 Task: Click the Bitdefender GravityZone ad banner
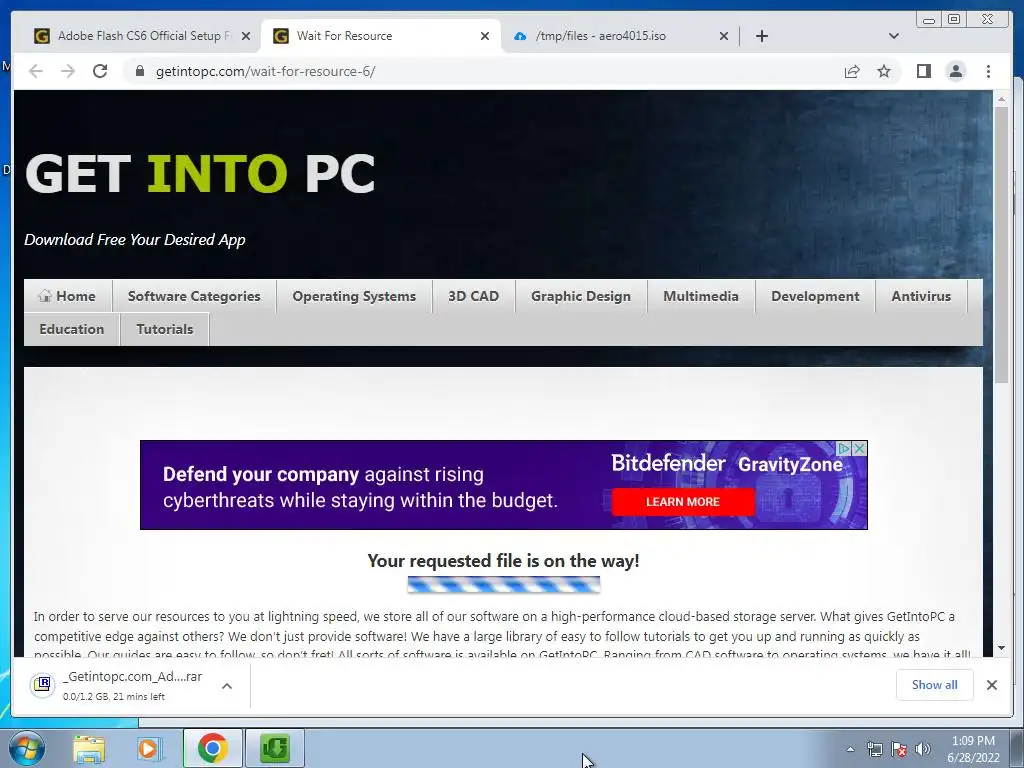point(504,485)
